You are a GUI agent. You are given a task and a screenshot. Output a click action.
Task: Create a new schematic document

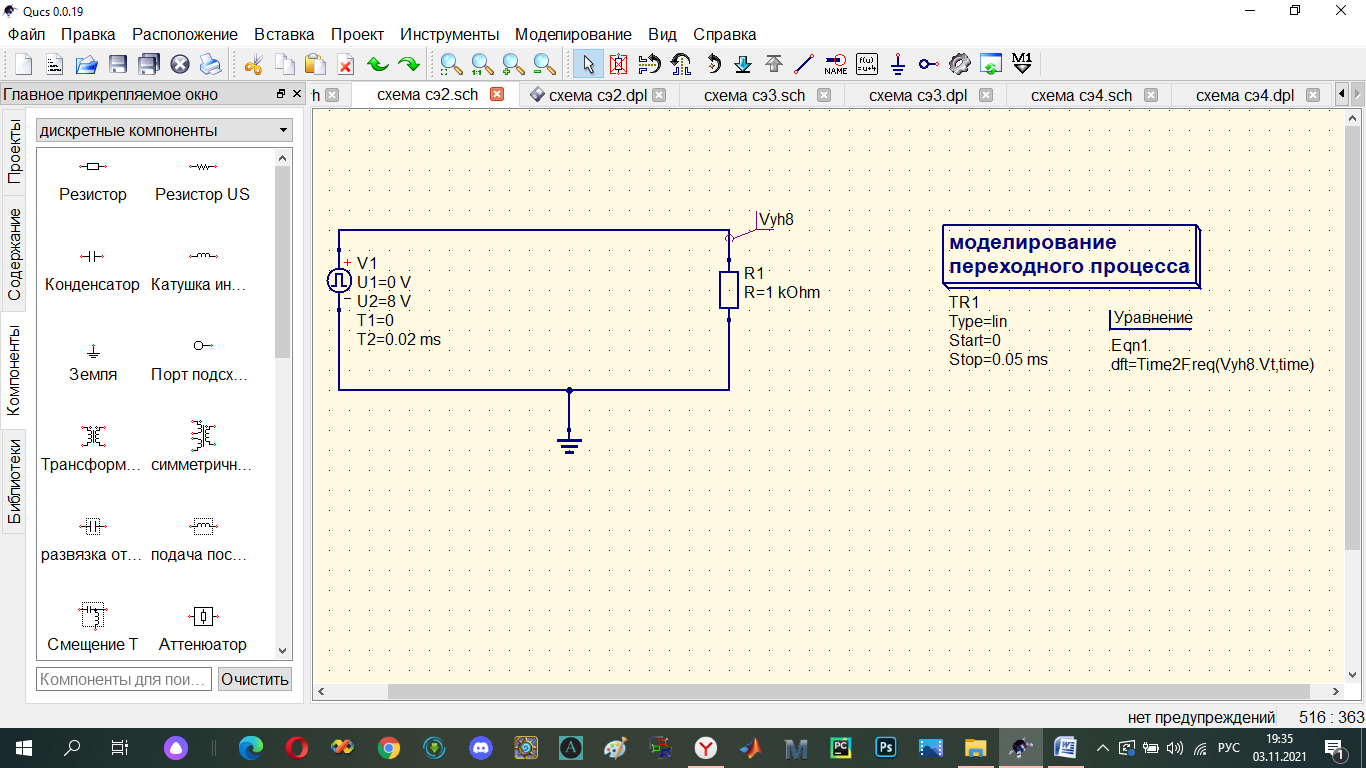tap(22, 65)
